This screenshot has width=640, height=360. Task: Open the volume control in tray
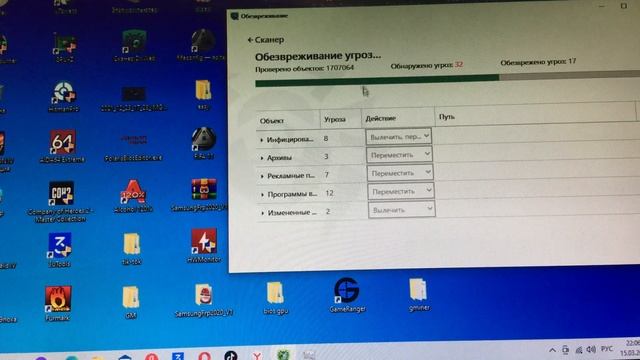click(591, 349)
